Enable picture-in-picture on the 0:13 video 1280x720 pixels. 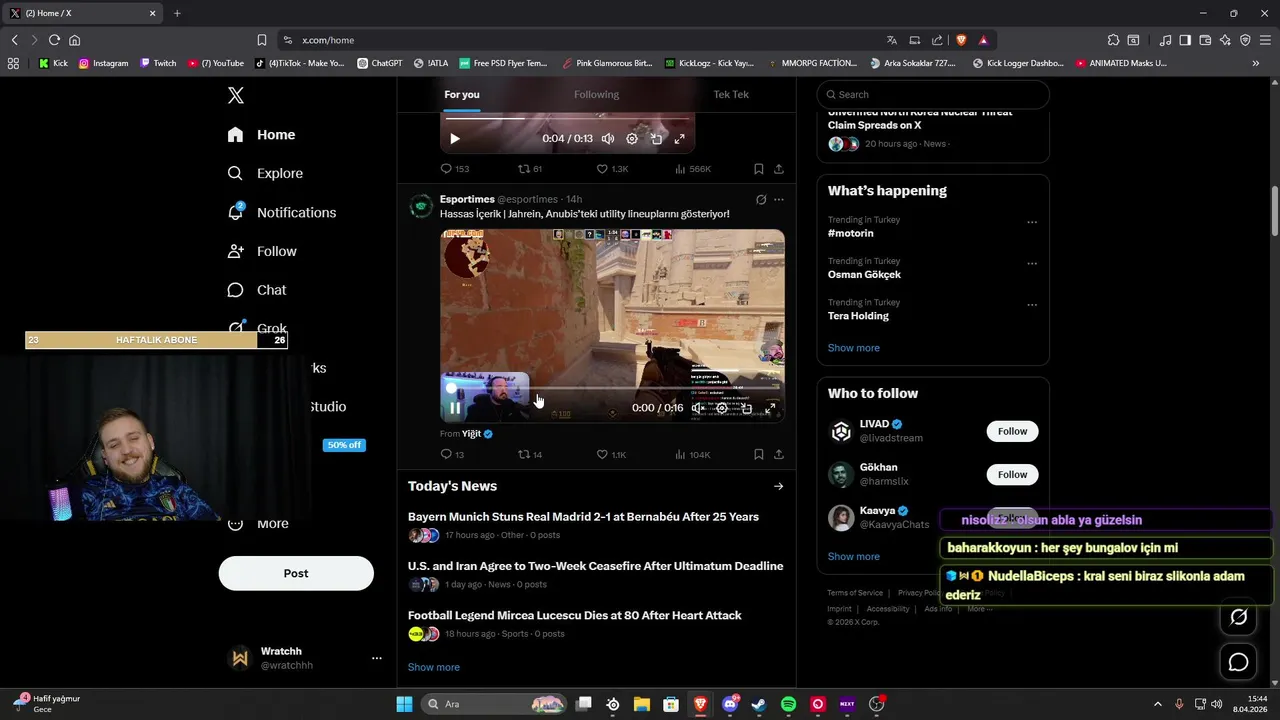tap(656, 139)
